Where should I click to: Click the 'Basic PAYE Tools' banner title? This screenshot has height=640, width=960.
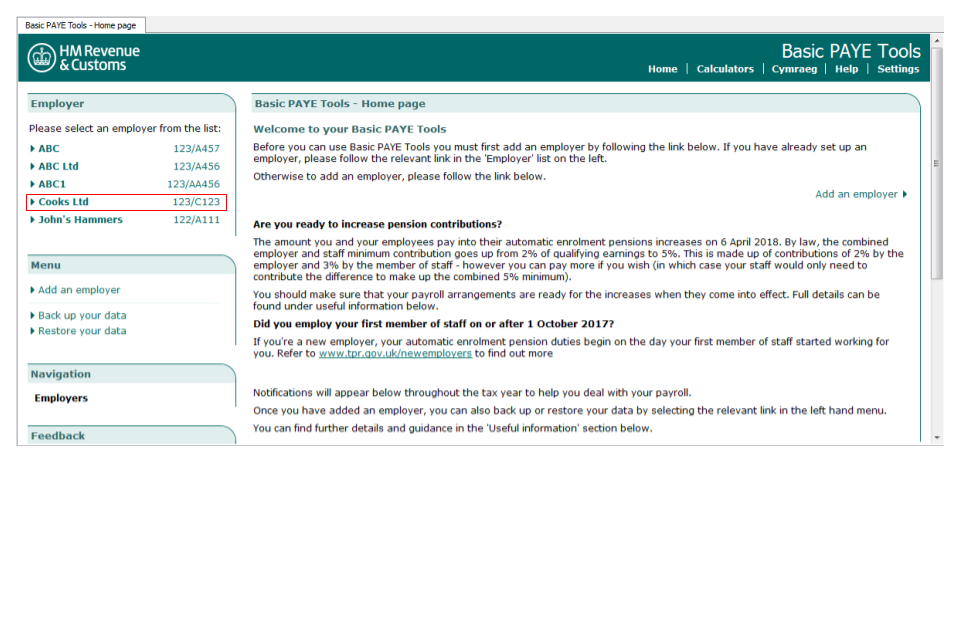click(851, 51)
